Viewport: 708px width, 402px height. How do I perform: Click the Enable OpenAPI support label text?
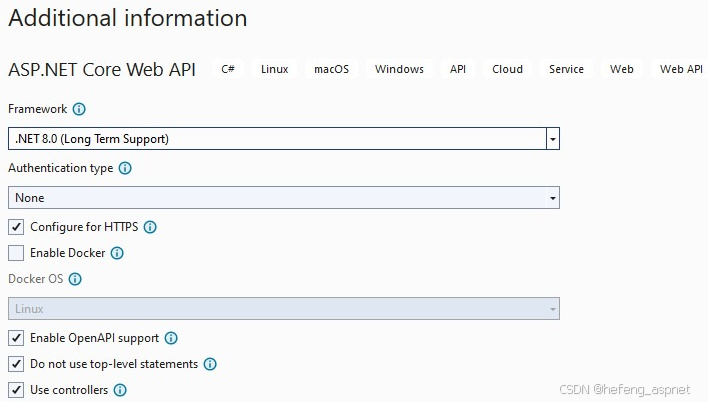pos(94,338)
